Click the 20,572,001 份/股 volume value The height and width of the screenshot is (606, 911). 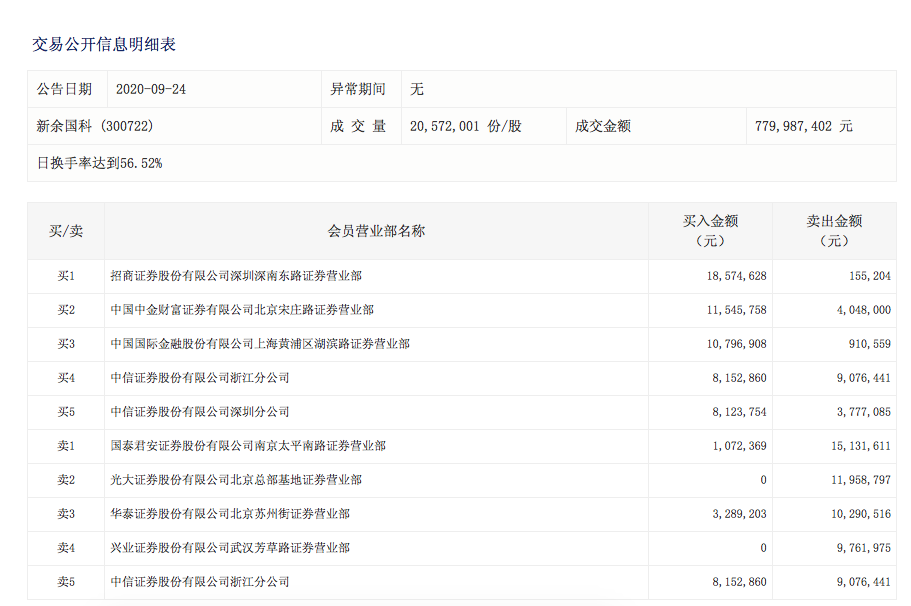pos(466,127)
